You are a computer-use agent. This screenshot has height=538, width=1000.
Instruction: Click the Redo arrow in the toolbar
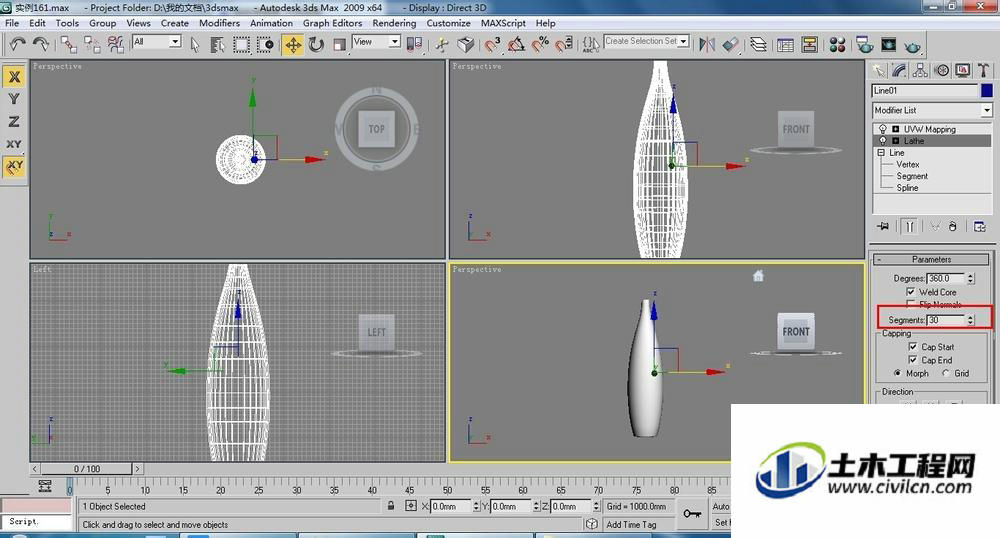point(41,44)
